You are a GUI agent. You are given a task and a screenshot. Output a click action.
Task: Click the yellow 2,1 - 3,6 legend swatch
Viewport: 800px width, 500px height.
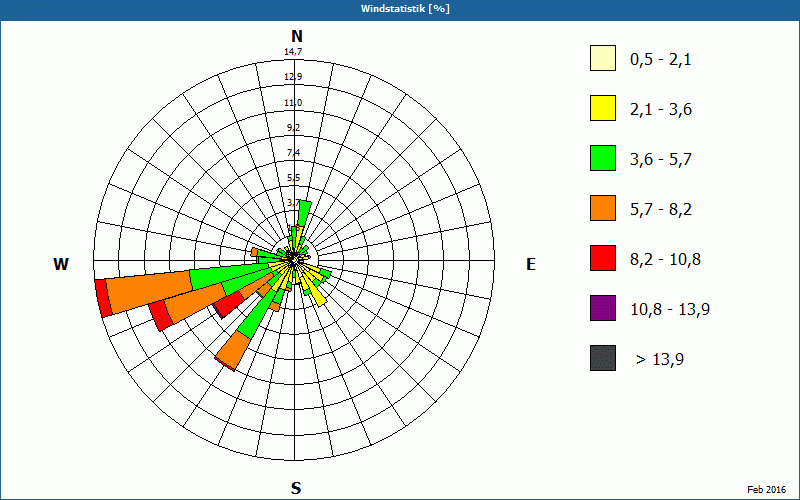(x=603, y=108)
